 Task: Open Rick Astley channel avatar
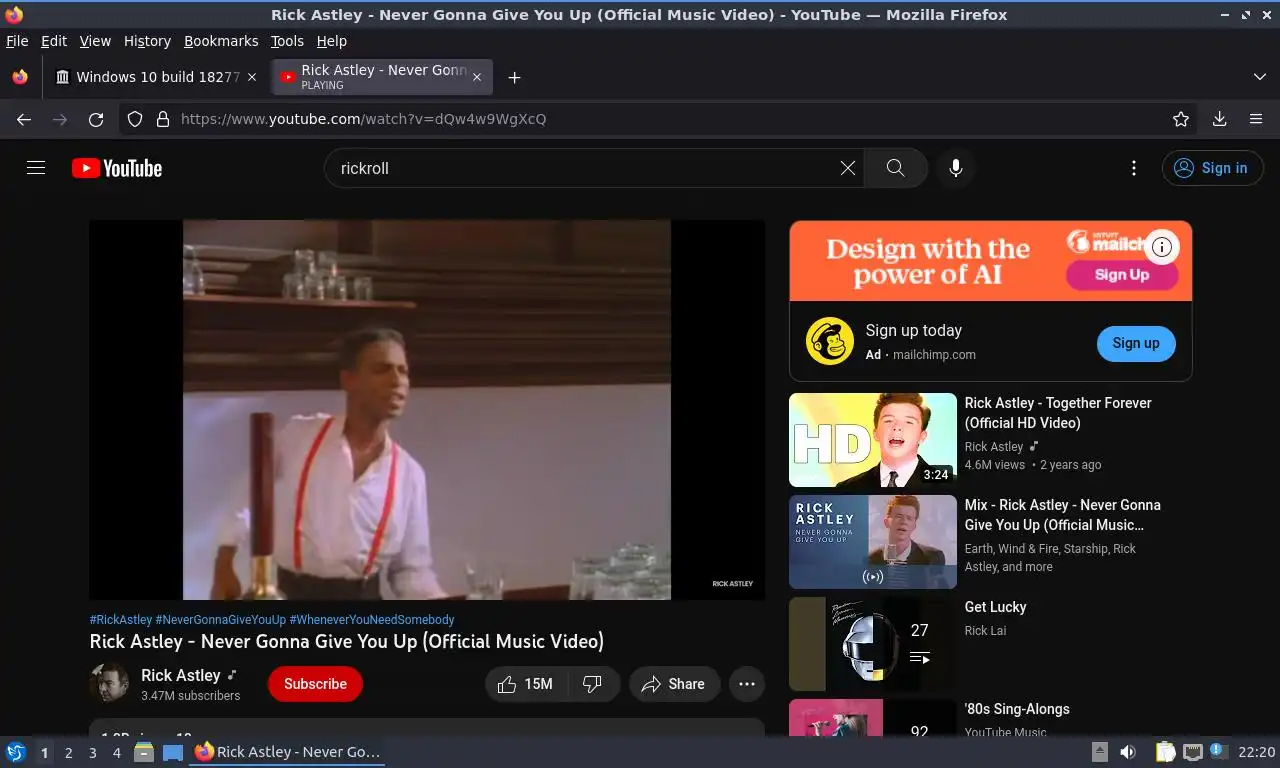click(109, 683)
